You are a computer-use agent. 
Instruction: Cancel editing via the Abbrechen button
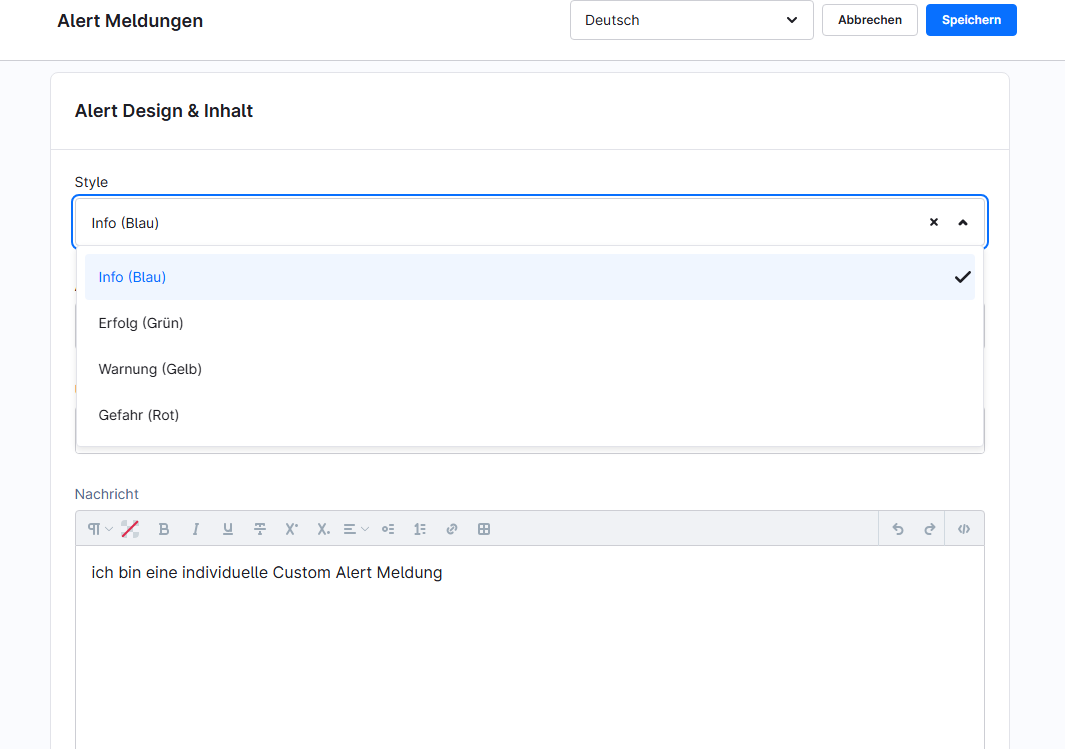point(869,19)
